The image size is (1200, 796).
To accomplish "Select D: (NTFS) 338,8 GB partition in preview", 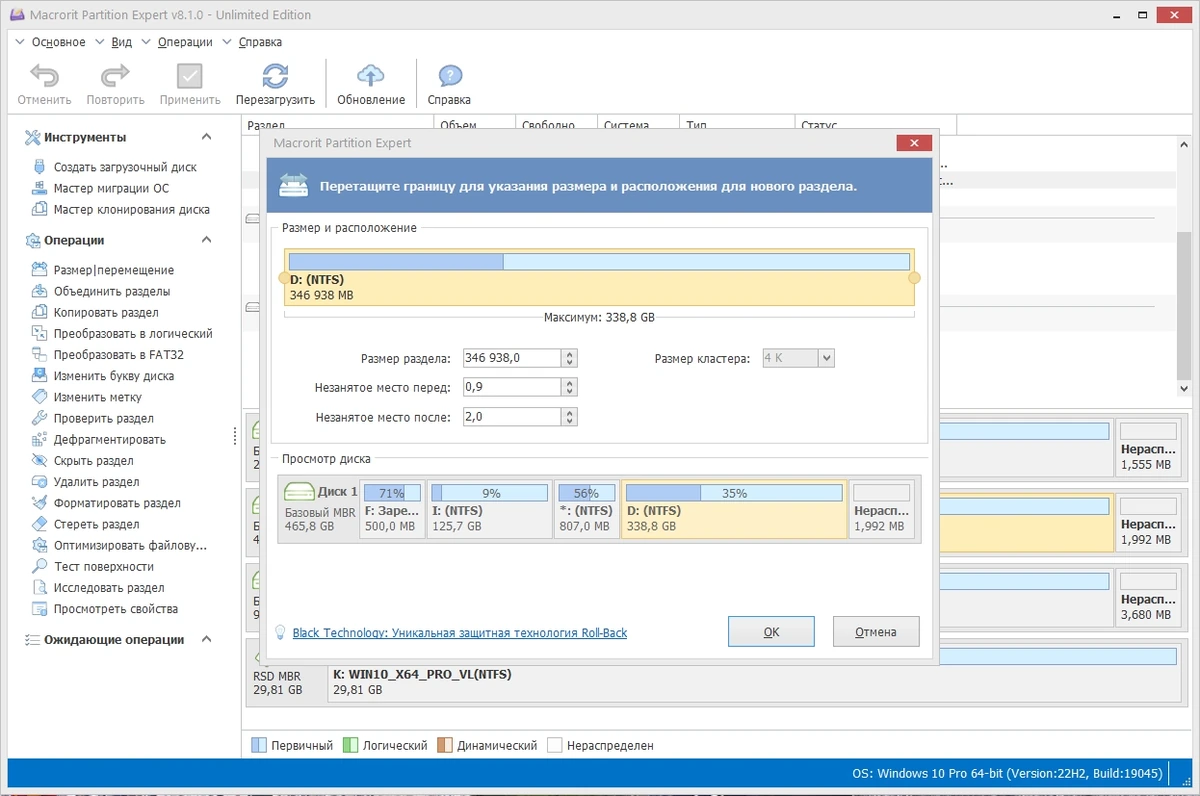I will [x=734, y=509].
